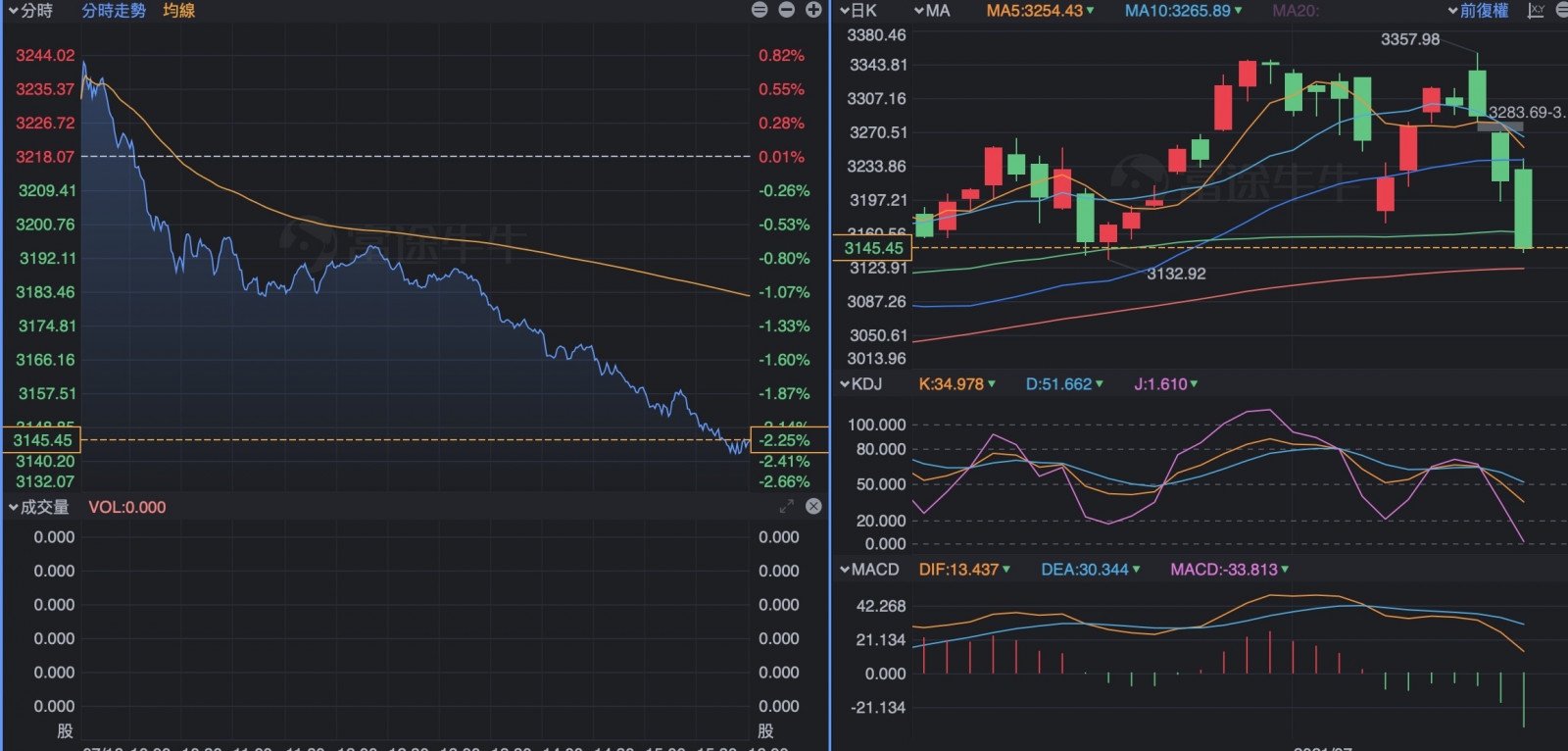Expand the 前復權 adjustment dropdown

(x=1479, y=11)
